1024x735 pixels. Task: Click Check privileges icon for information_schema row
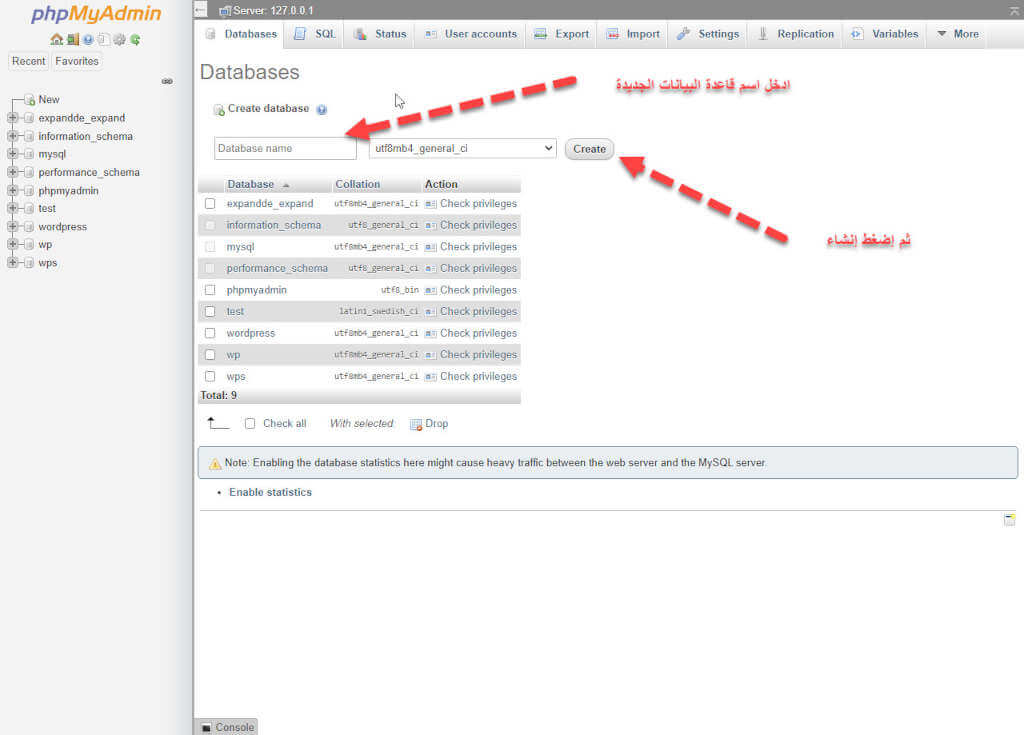(x=430, y=225)
